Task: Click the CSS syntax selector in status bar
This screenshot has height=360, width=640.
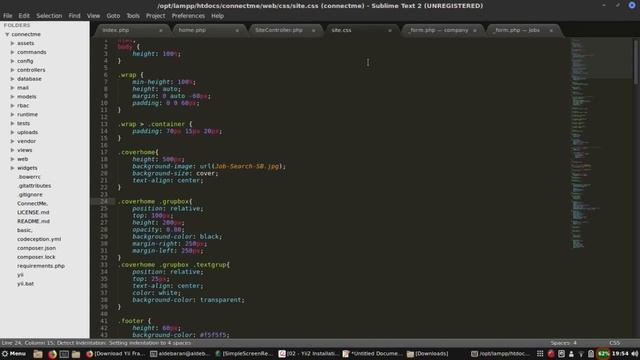Action: [x=614, y=343]
